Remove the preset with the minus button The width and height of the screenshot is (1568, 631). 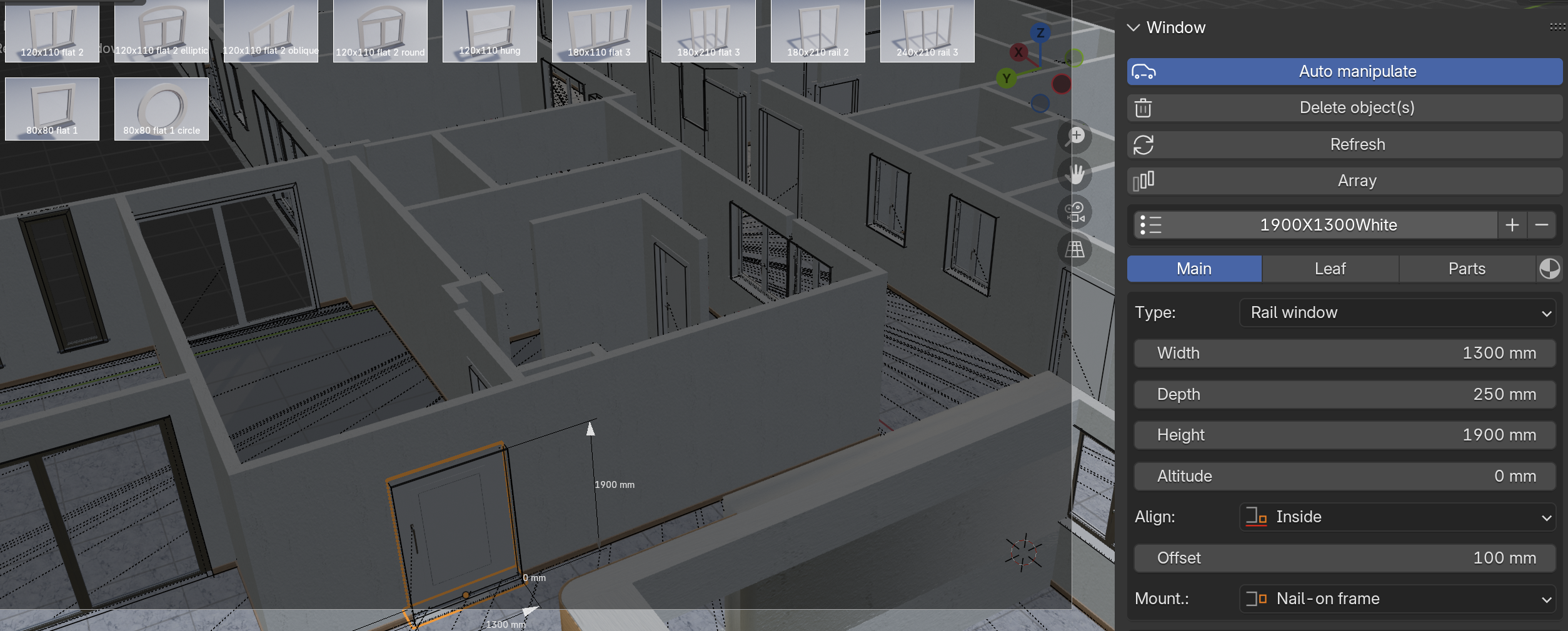(1541, 225)
